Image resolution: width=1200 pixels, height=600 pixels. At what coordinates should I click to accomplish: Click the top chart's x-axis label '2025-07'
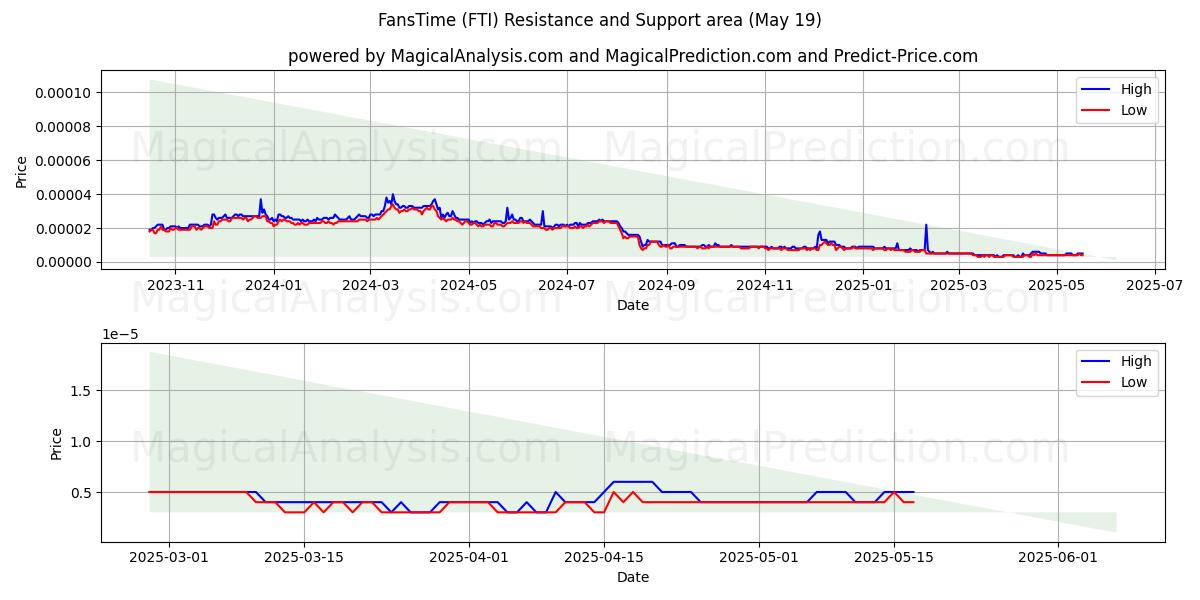[x=1155, y=285]
